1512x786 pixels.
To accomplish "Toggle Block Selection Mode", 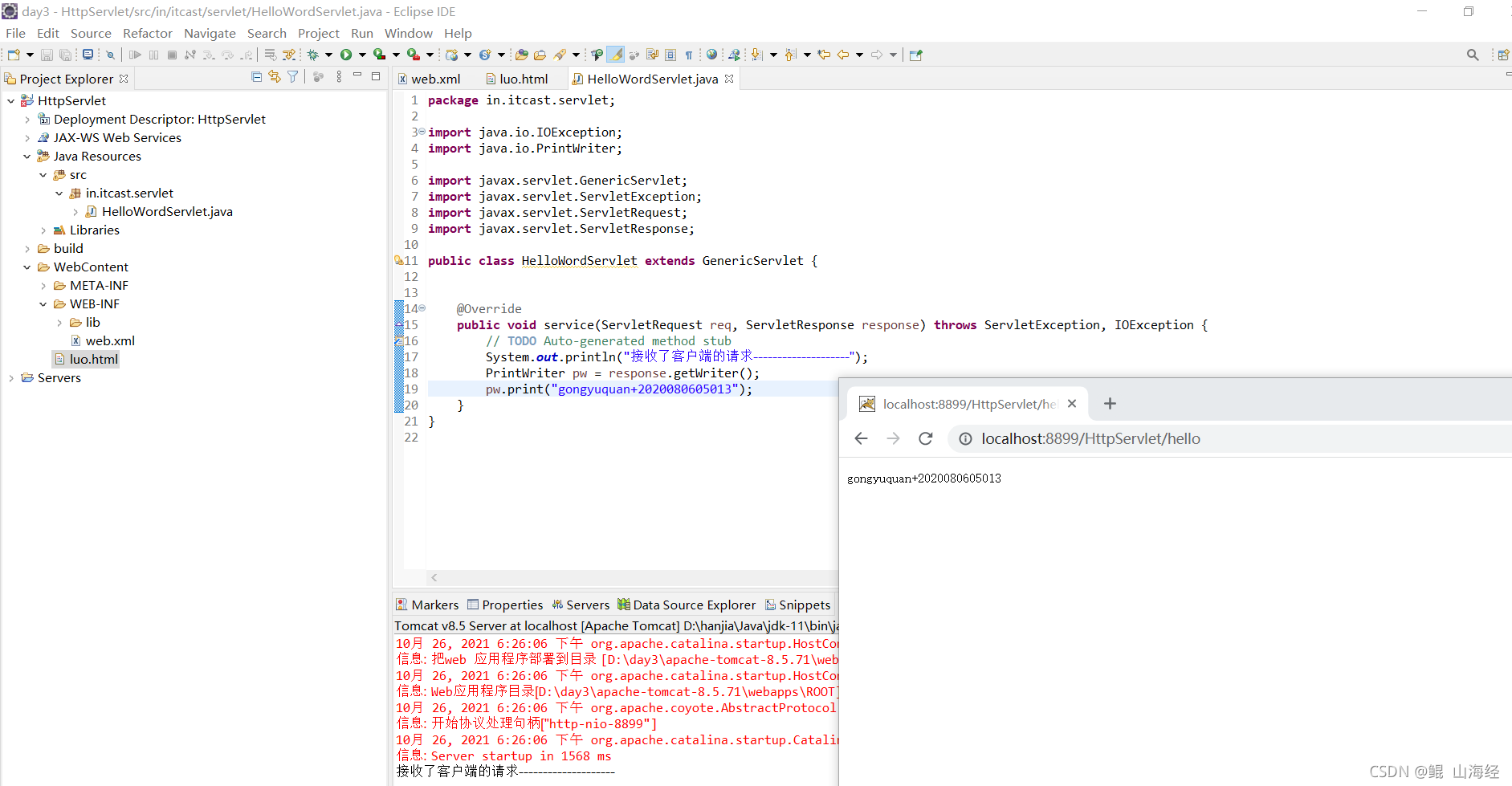I will pos(670,55).
